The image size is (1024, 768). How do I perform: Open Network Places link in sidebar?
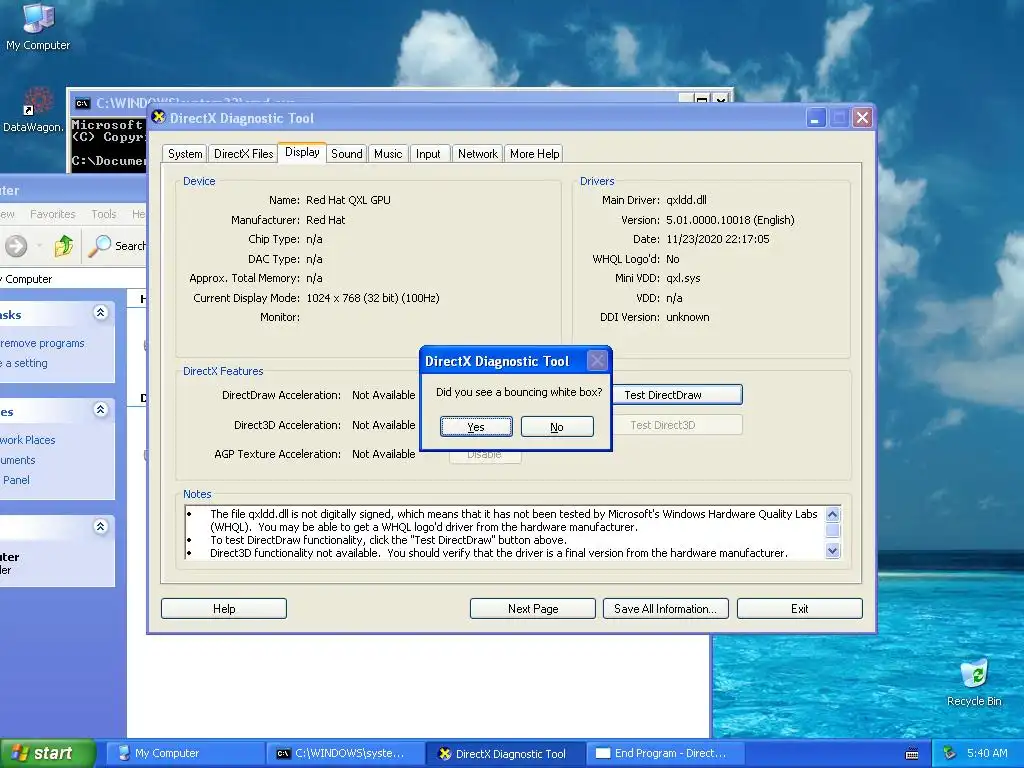click(28, 440)
